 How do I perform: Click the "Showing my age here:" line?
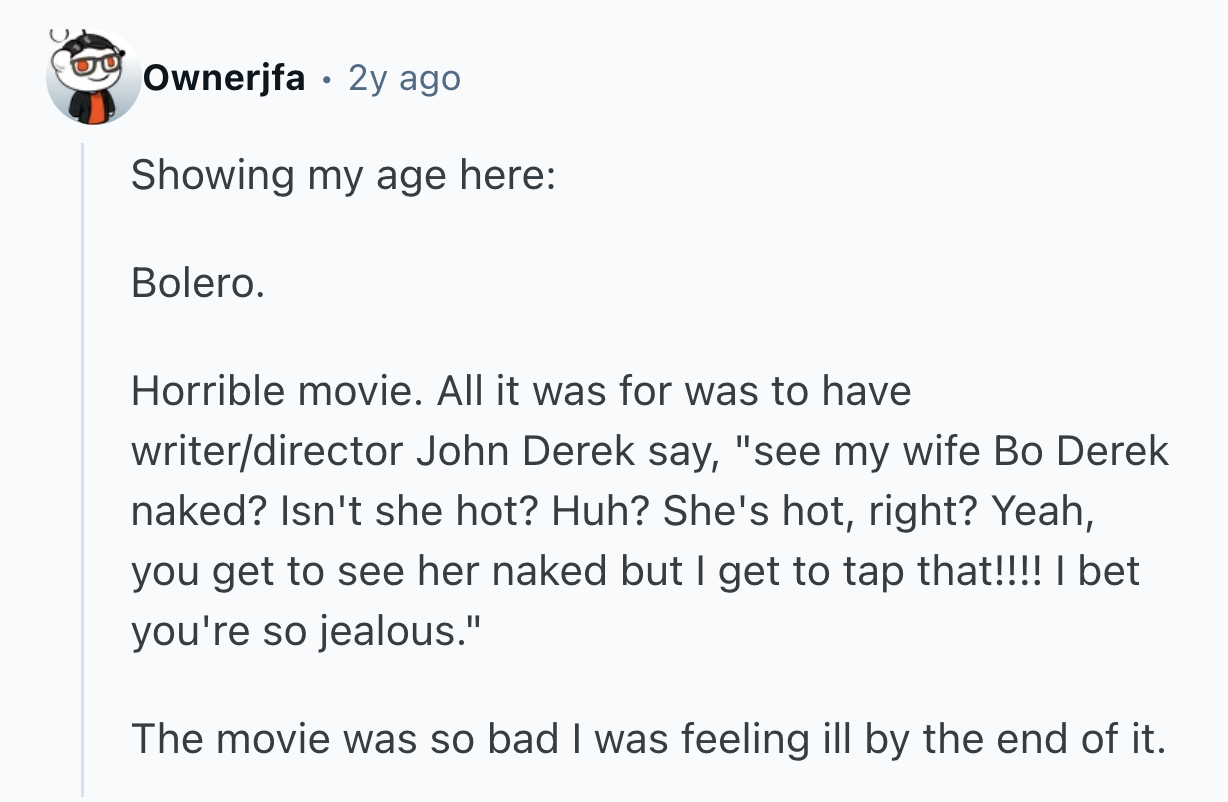pos(342,176)
